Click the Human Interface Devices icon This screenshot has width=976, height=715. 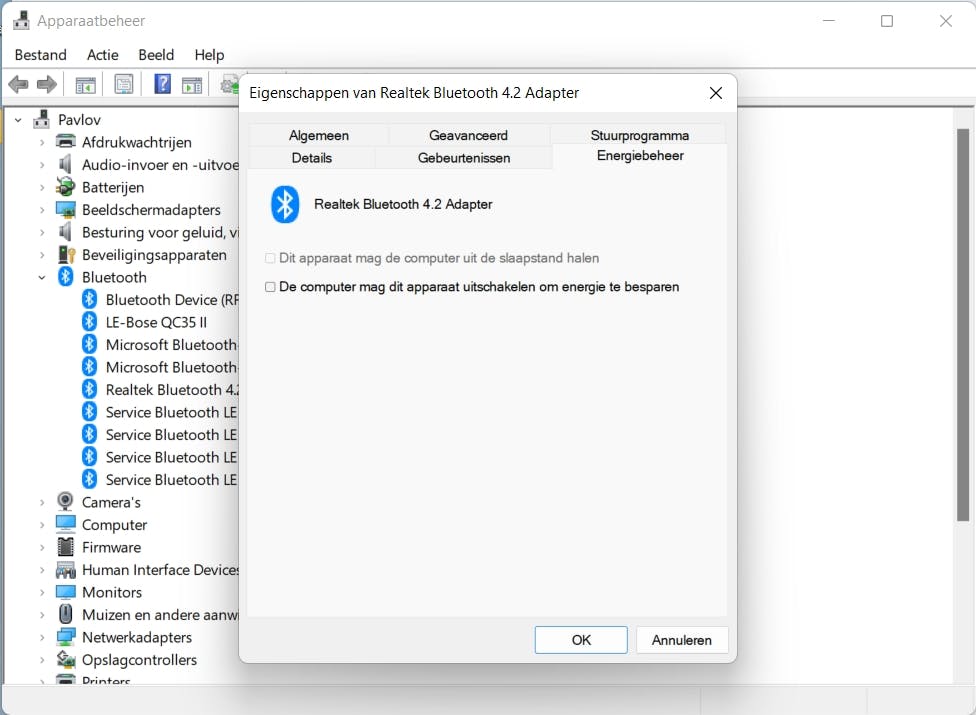point(65,569)
